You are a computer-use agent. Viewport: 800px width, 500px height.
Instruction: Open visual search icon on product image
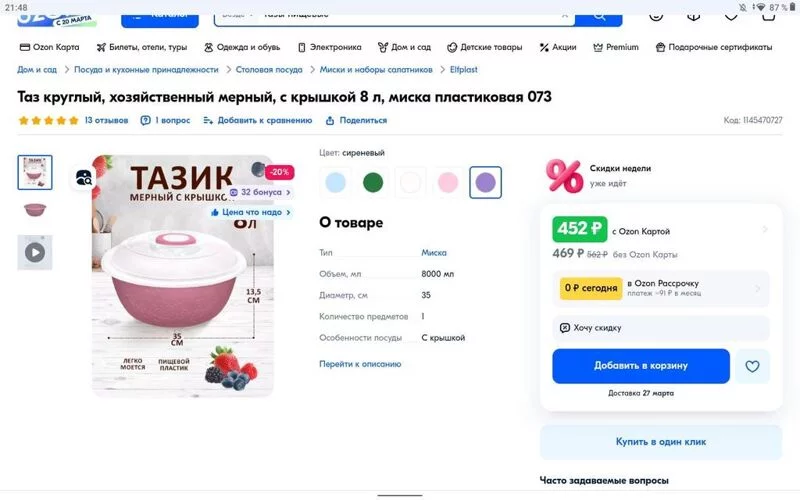(84, 178)
